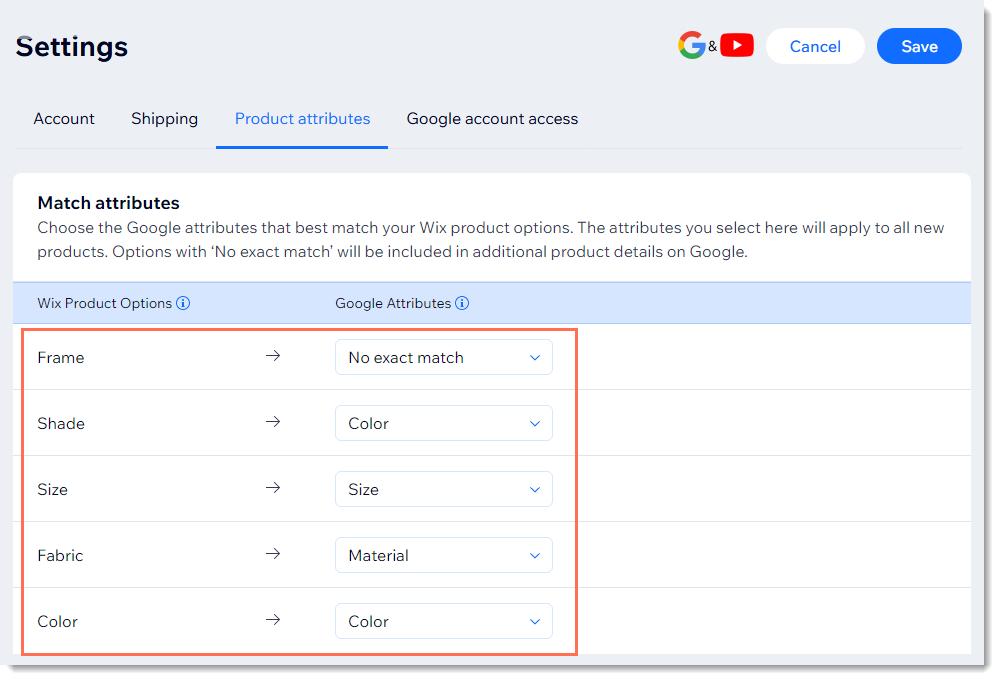Click the arrow icon in Size row
999x680 pixels.
coord(273,488)
